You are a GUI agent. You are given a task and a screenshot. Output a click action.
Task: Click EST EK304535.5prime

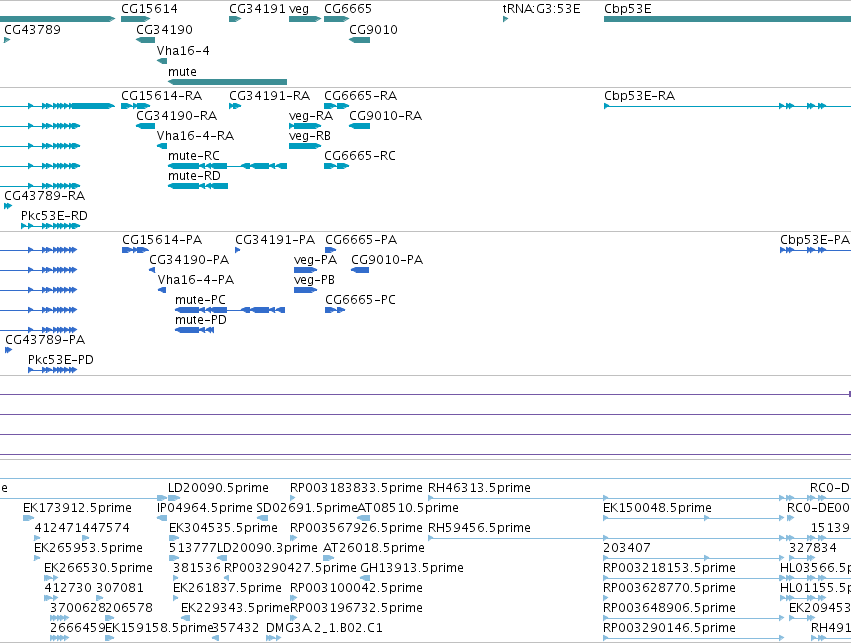pos(223,528)
